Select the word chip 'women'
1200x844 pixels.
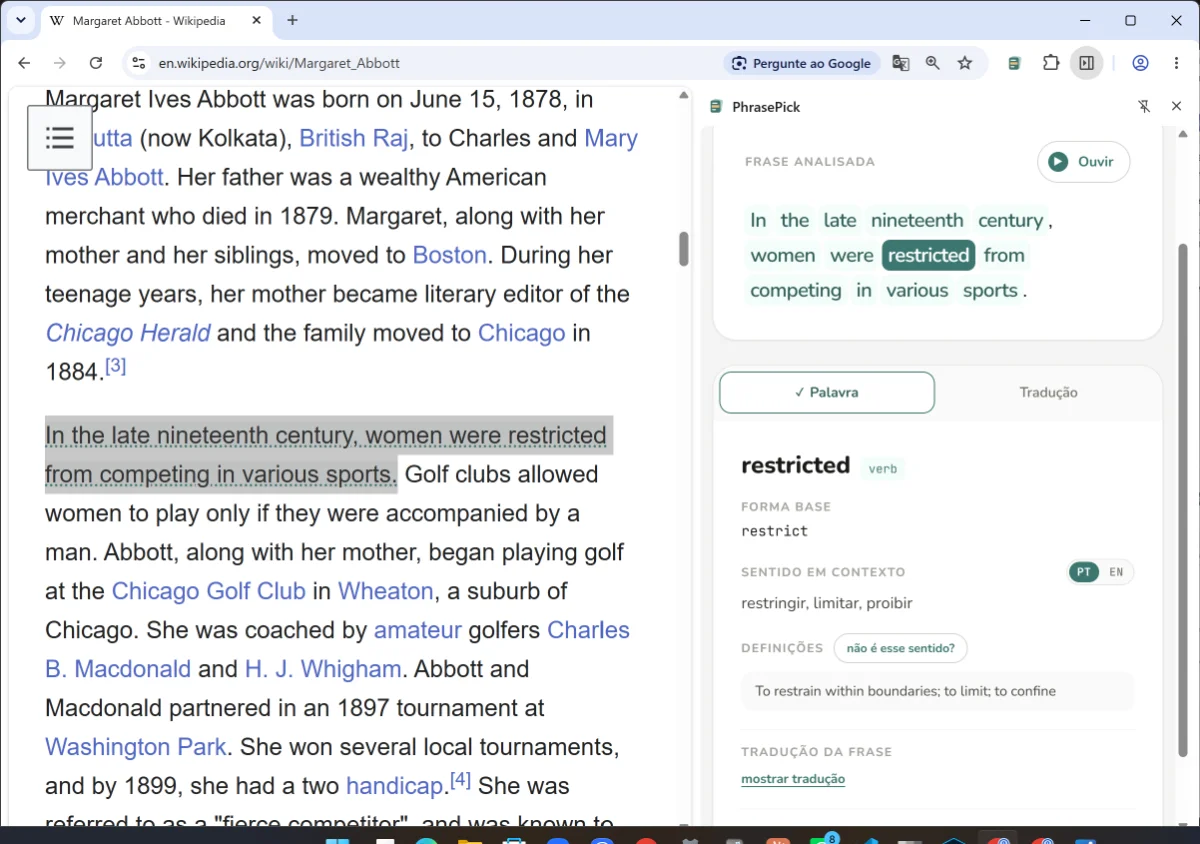(x=783, y=255)
